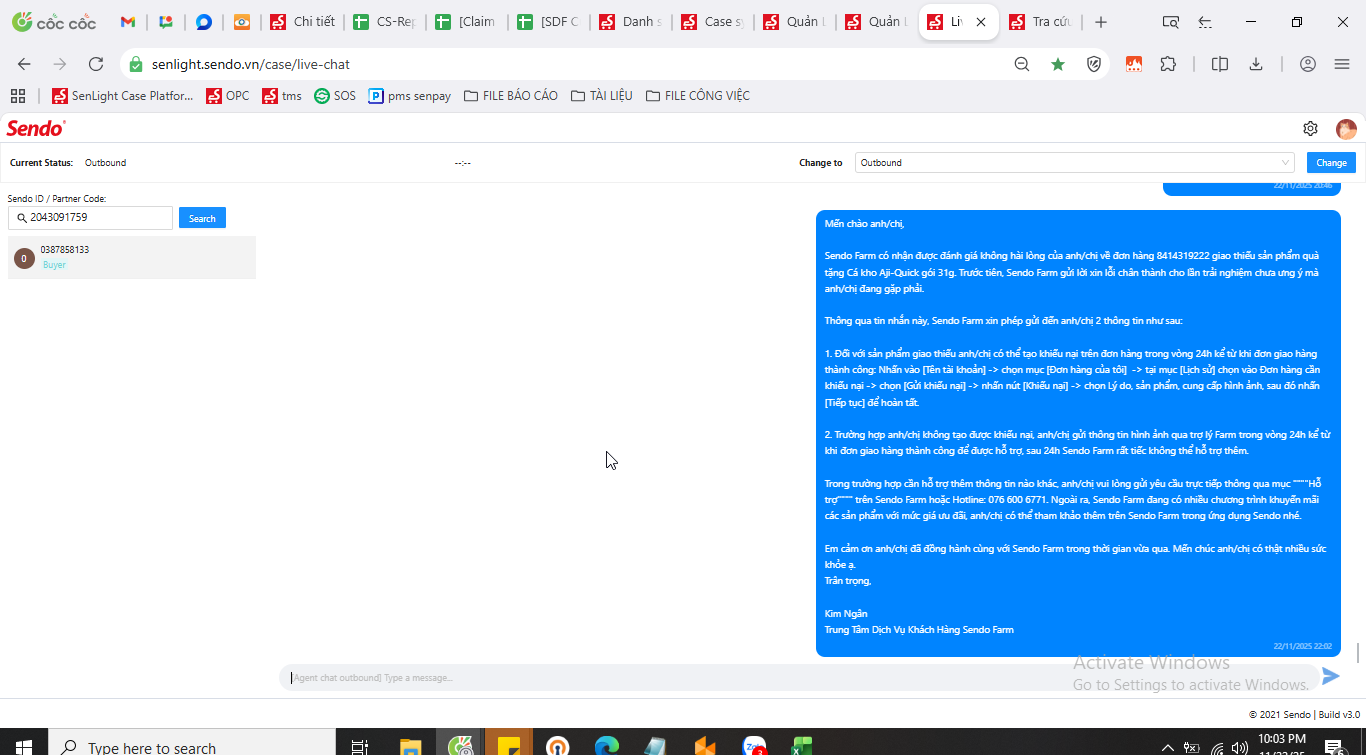This screenshot has height=755, width=1366.
Task: Open the pms senpay bookmark
Action: (x=410, y=96)
